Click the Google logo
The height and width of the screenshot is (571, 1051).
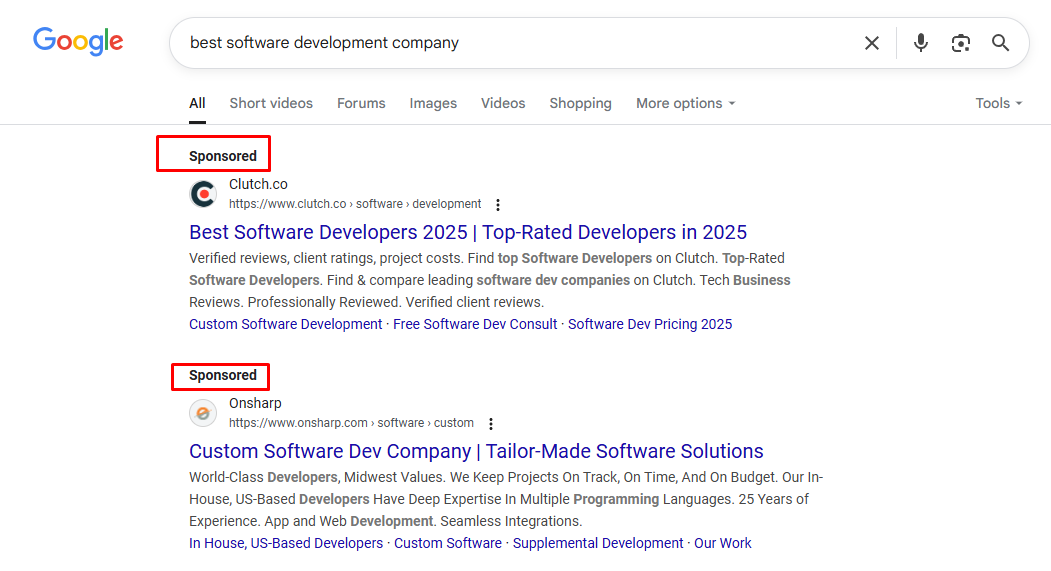pos(78,42)
